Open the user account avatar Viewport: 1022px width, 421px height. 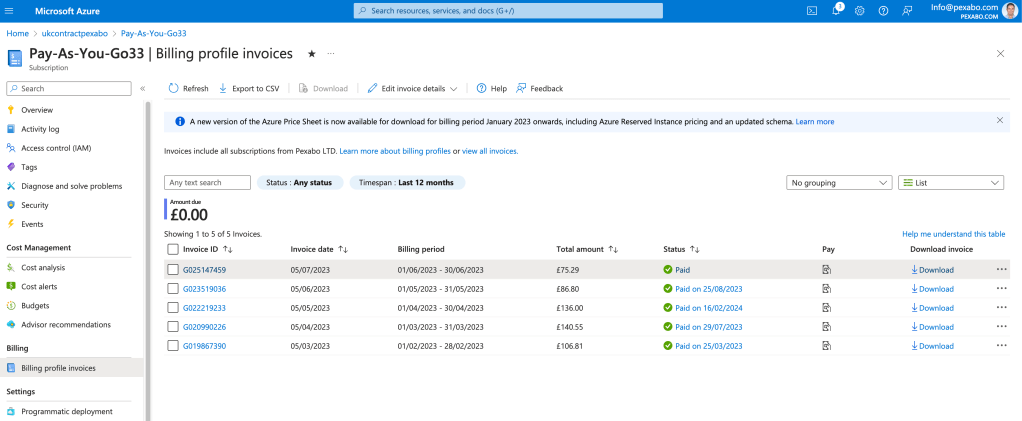click(x=1010, y=11)
